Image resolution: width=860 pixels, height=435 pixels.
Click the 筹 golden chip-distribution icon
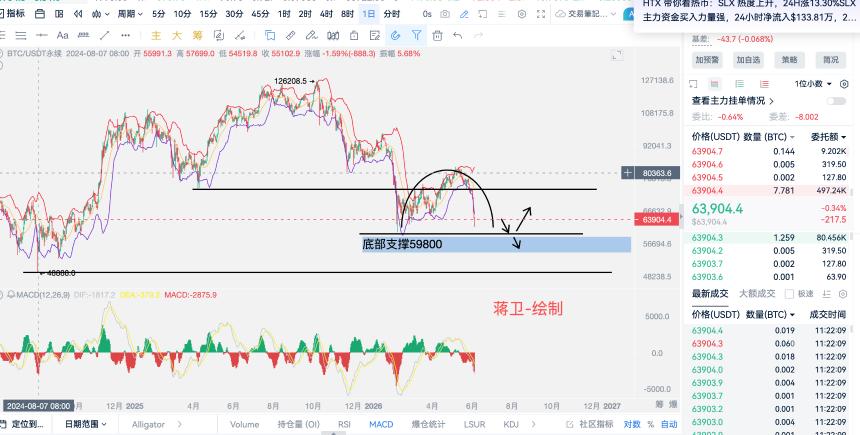click(197, 36)
